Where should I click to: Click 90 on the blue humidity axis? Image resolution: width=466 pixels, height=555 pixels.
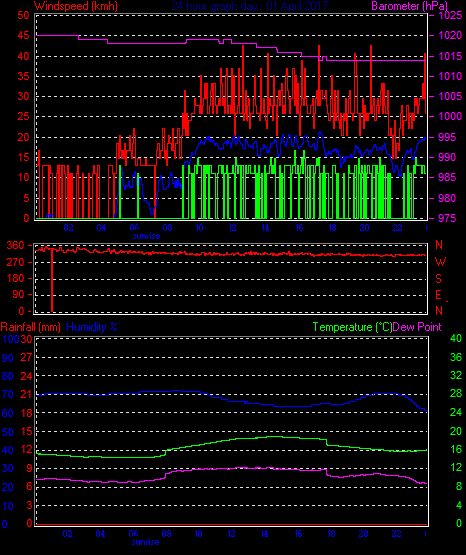click(x=7, y=358)
